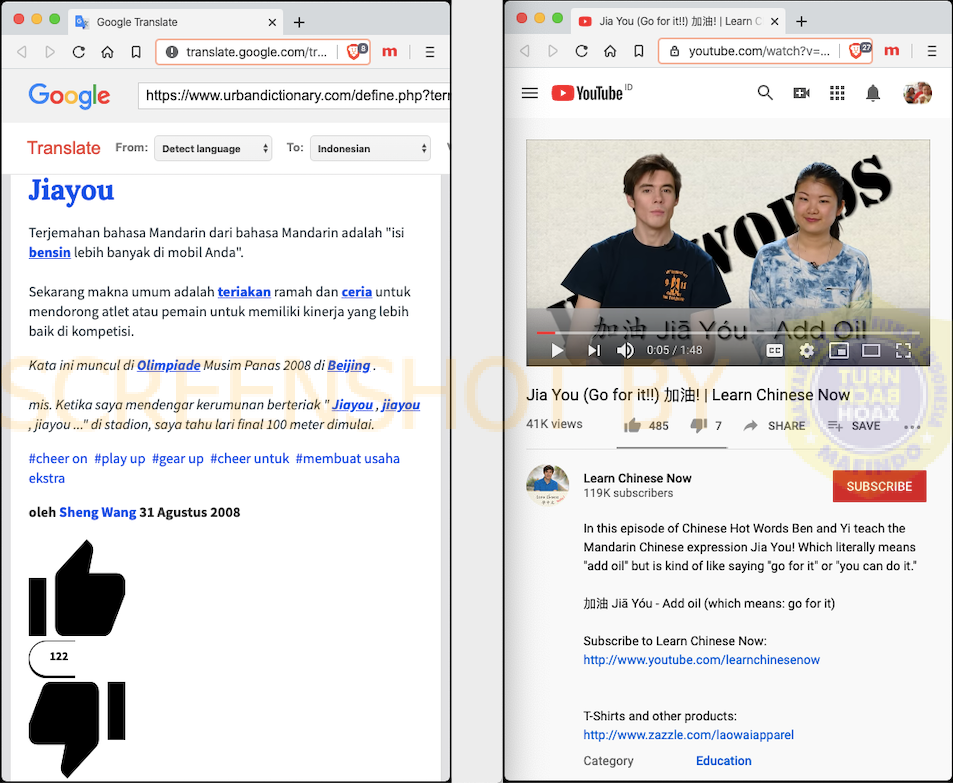Open the youtube.com/learnchinesenow link
Viewport: 953px width, 783px height.
tap(701, 660)
